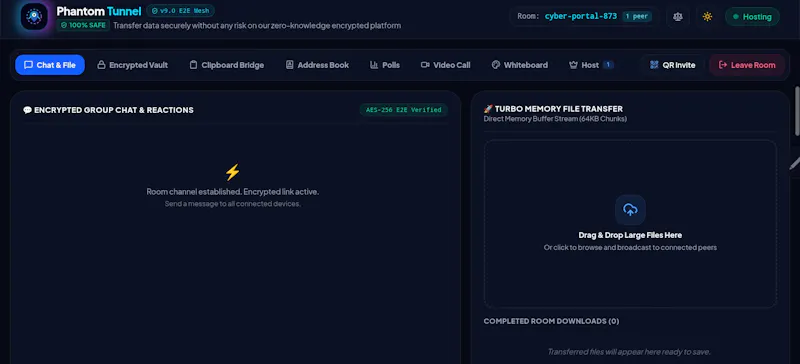Click 'Or click to browse and broadcast' text
Viewport: 800px width, 364px height.
click(630, 248)
